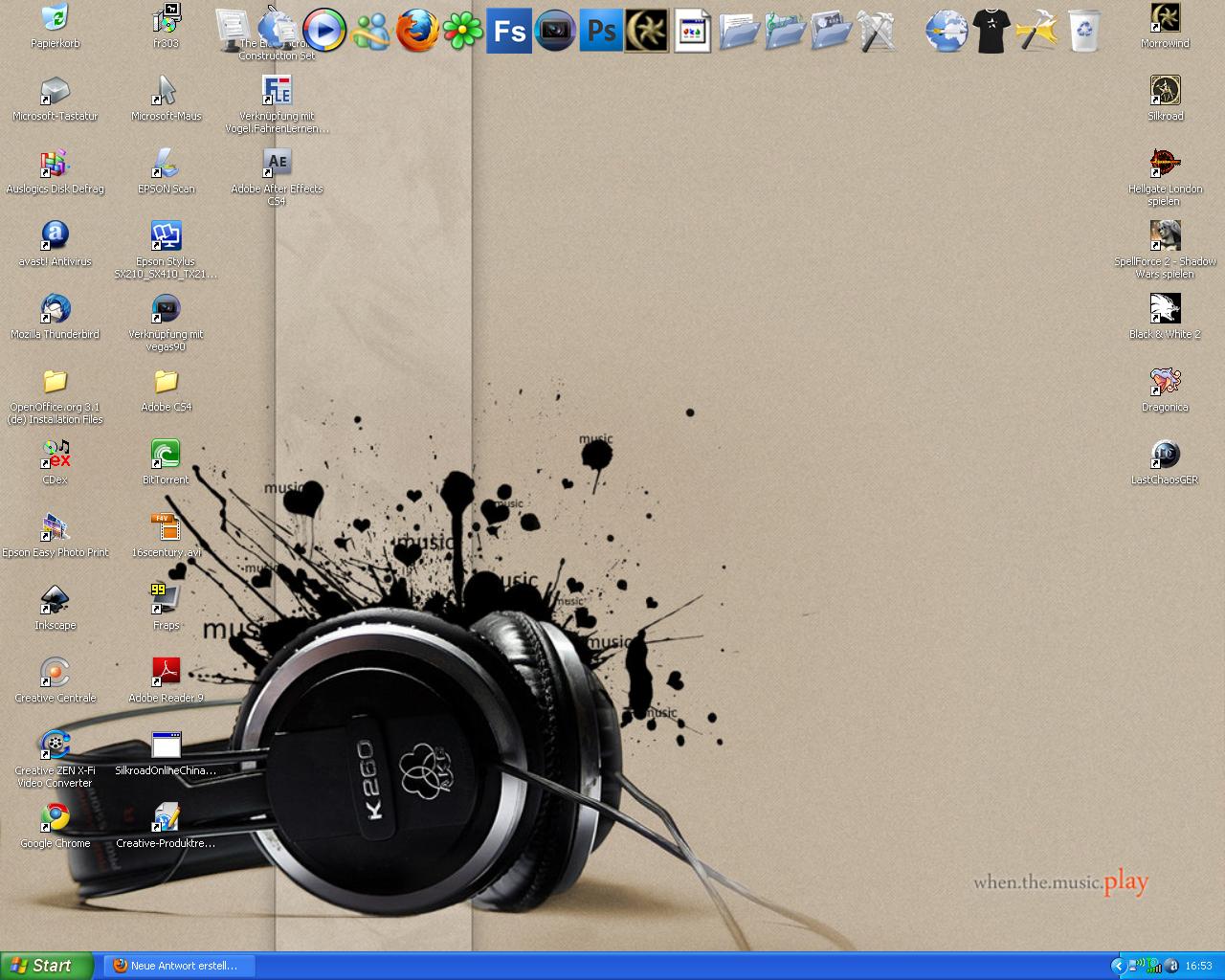Open the Fs icon in dock
This screenshot has width=1225, height=980.
[x=508, y=31]
